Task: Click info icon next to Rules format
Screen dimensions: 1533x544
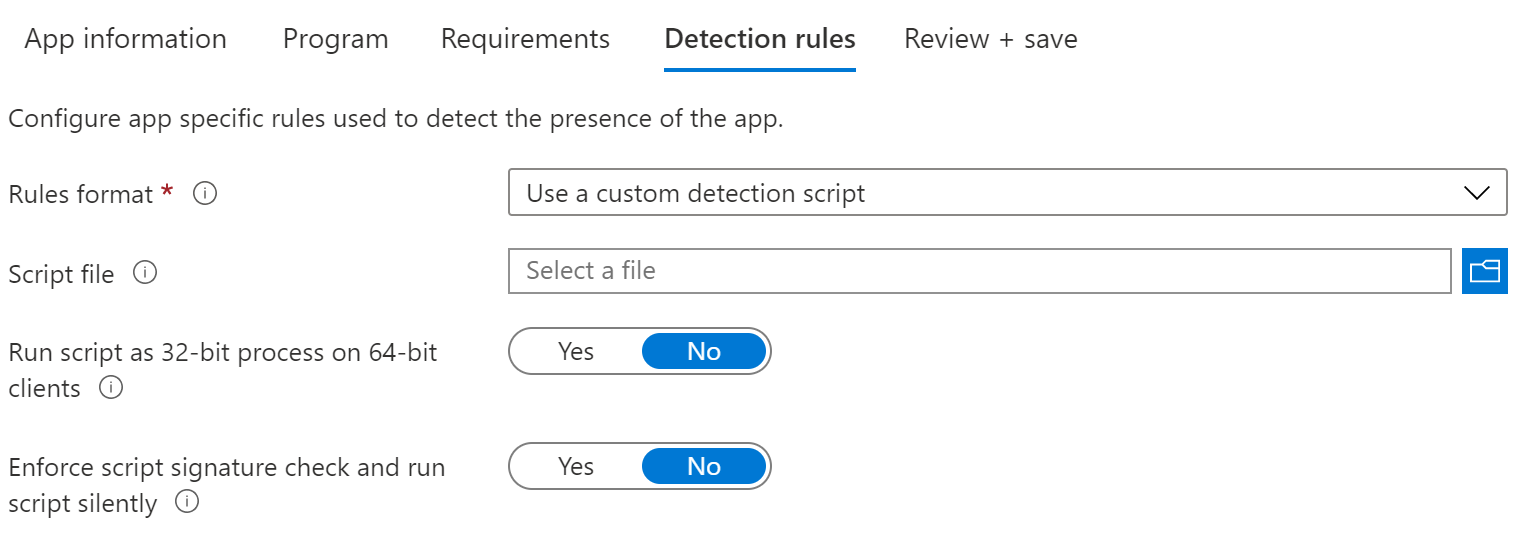Action: 205,194
